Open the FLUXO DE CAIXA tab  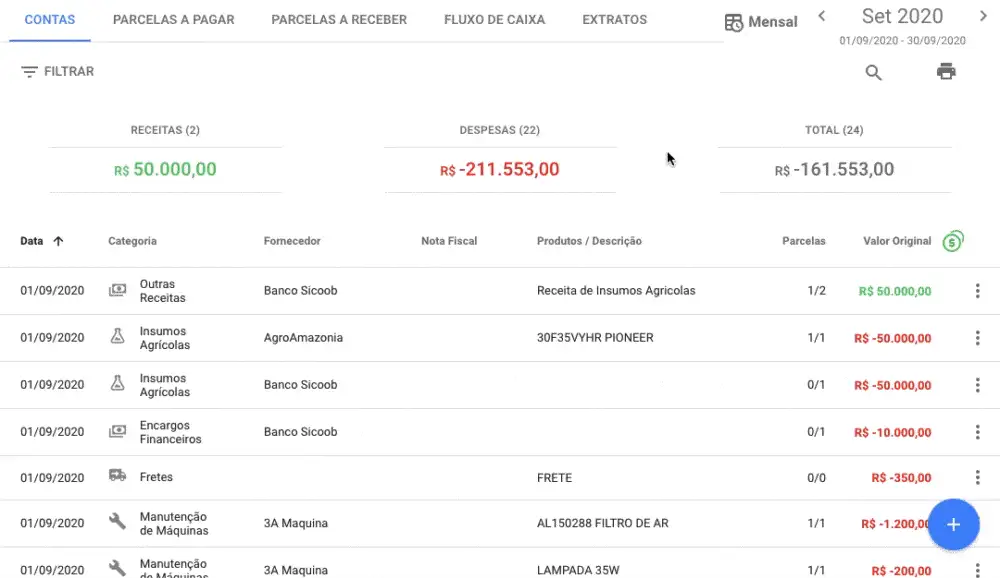pyautogui.click(x=494, y=19)
